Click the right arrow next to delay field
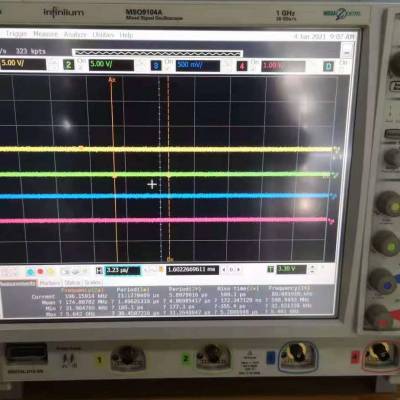 click(238, 269)
